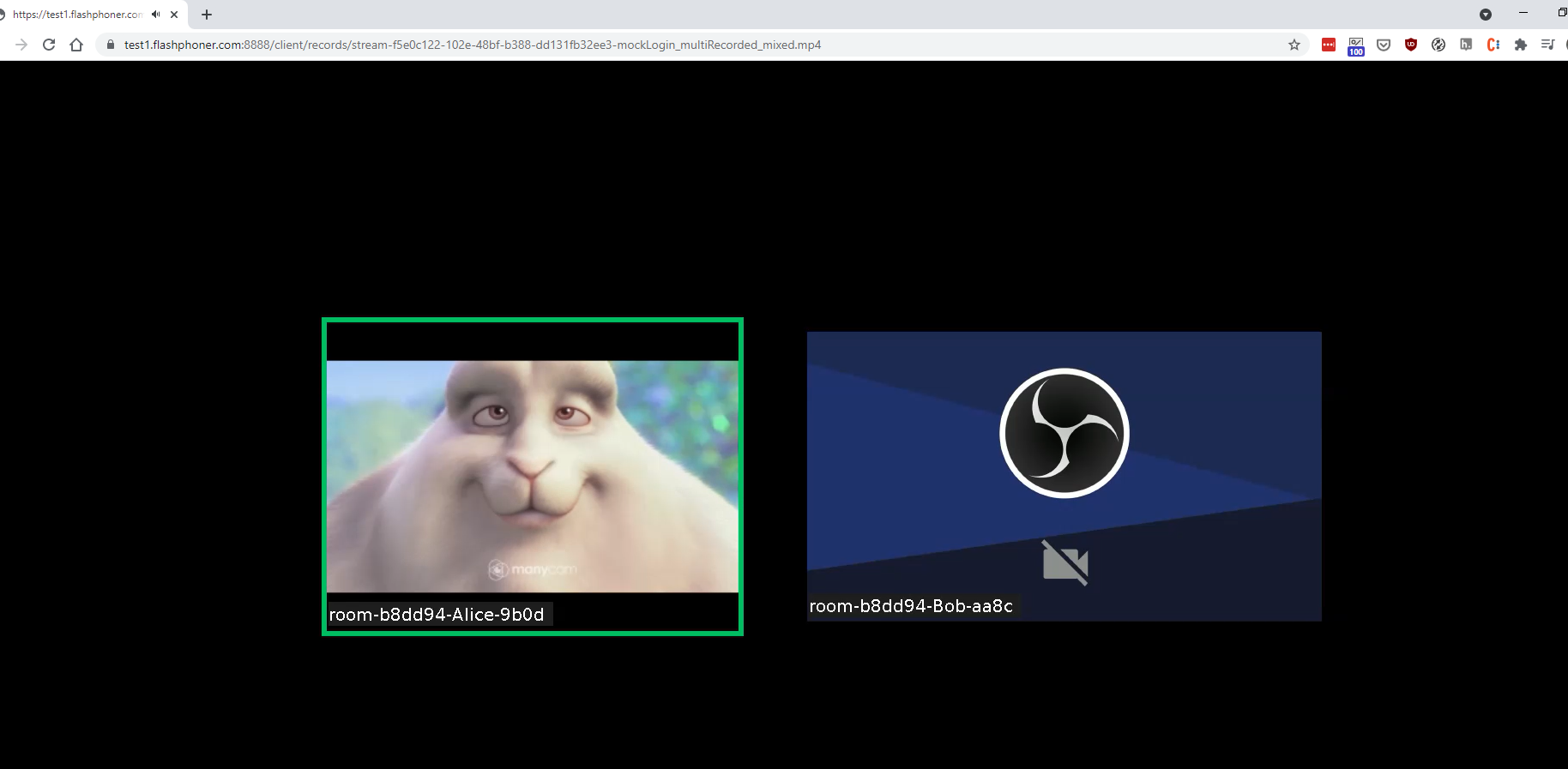
Task: Go to the browser home page
Action: pos(76,45)
